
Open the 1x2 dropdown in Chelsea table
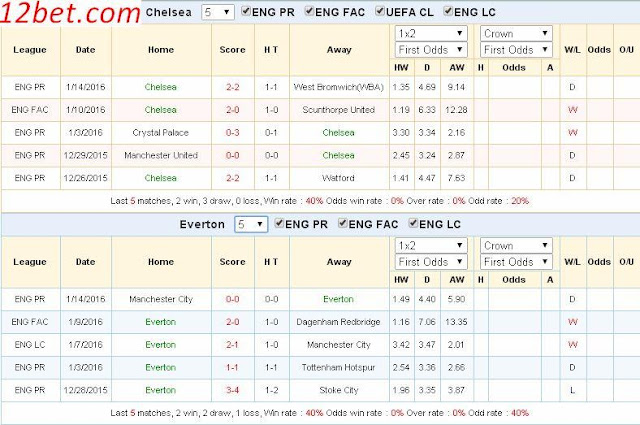click(x=431, y=33)
